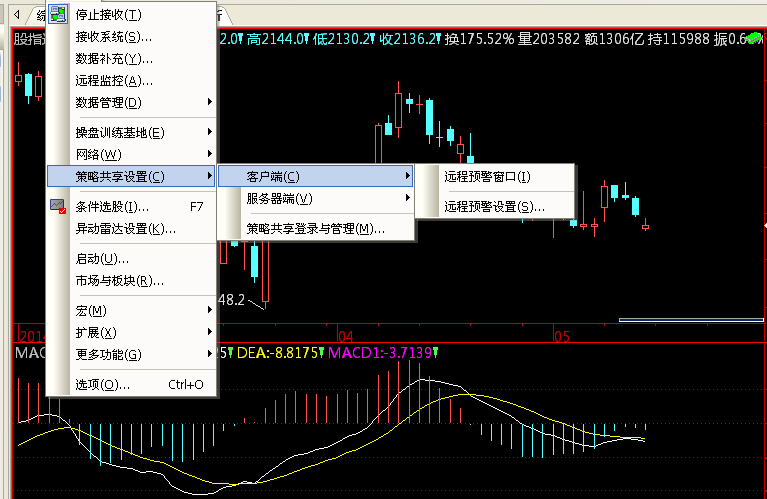Expand 操盘训练基地(E) submenu
Image resolution: width=767 pixels, height=499 pixels.
[131, 132]
